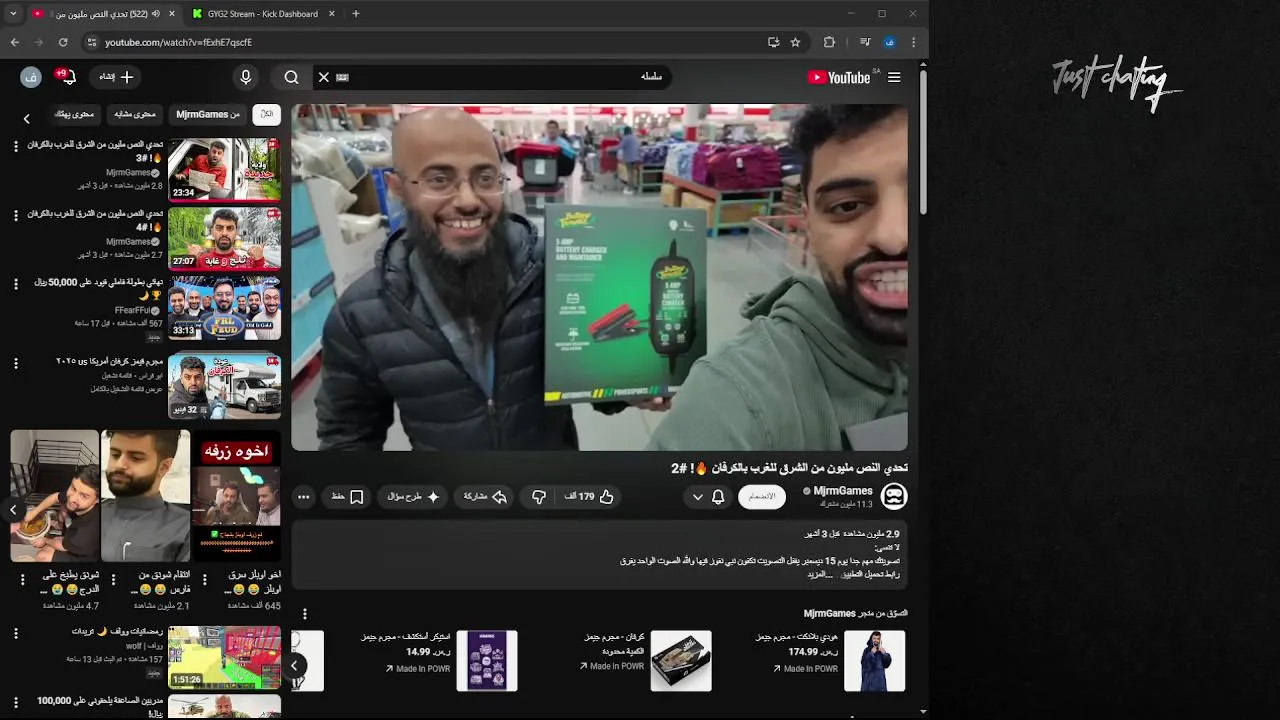
Task: Open options for 100,000 helicopter video
Action: click(16, 703)
